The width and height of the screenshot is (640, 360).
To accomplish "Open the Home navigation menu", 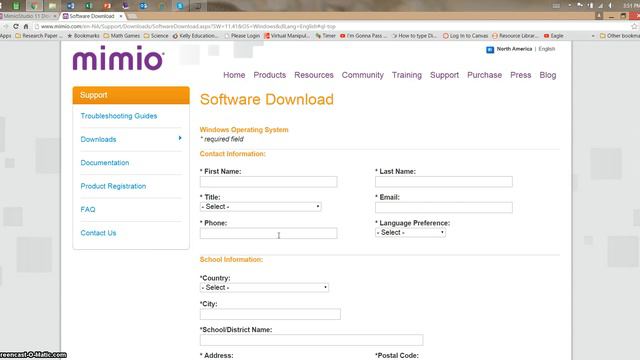I will 234,75.
